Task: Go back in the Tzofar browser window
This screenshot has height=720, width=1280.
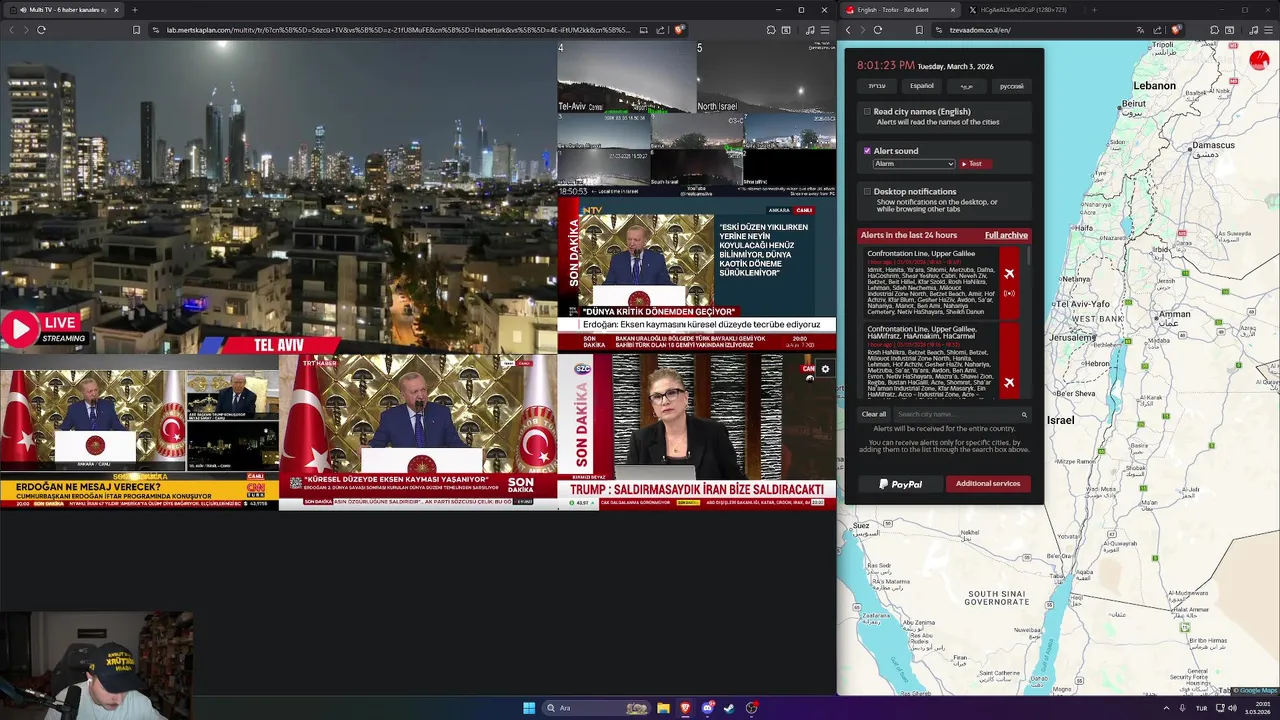Action: 848,30
